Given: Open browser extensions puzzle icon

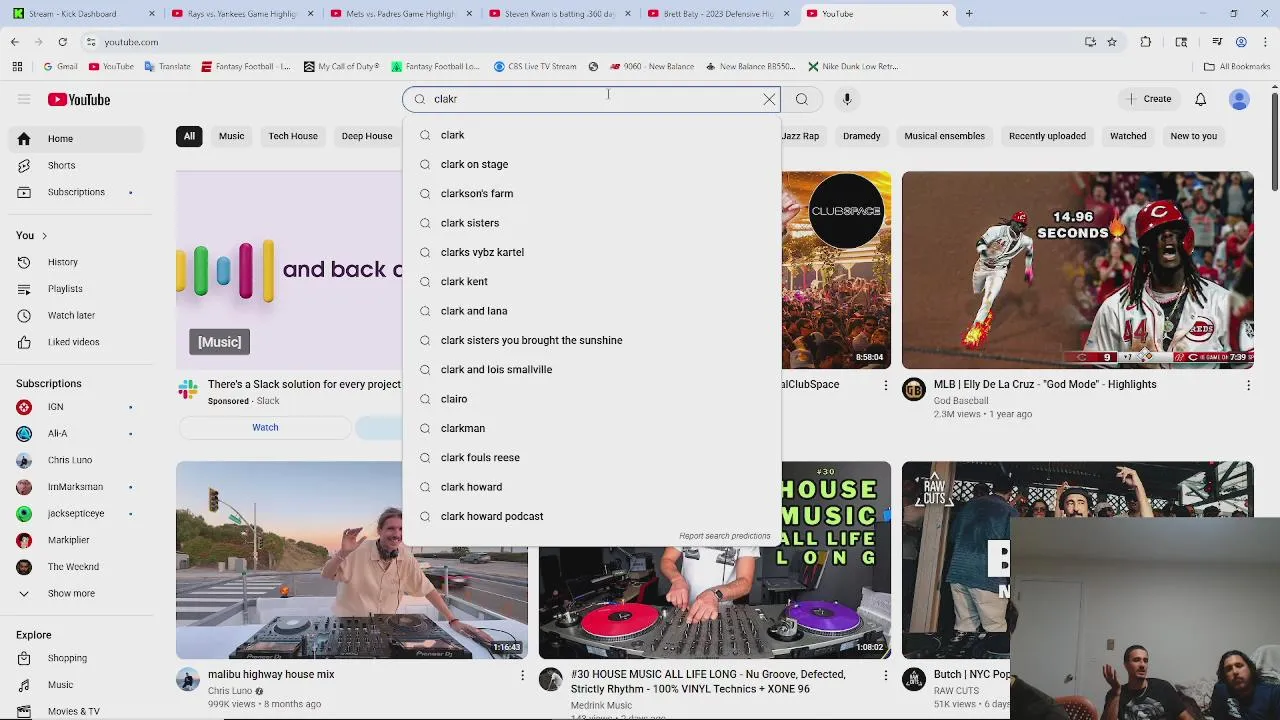Looking at the screenshot, I should pyautogui.click(x=1146, y=42).
